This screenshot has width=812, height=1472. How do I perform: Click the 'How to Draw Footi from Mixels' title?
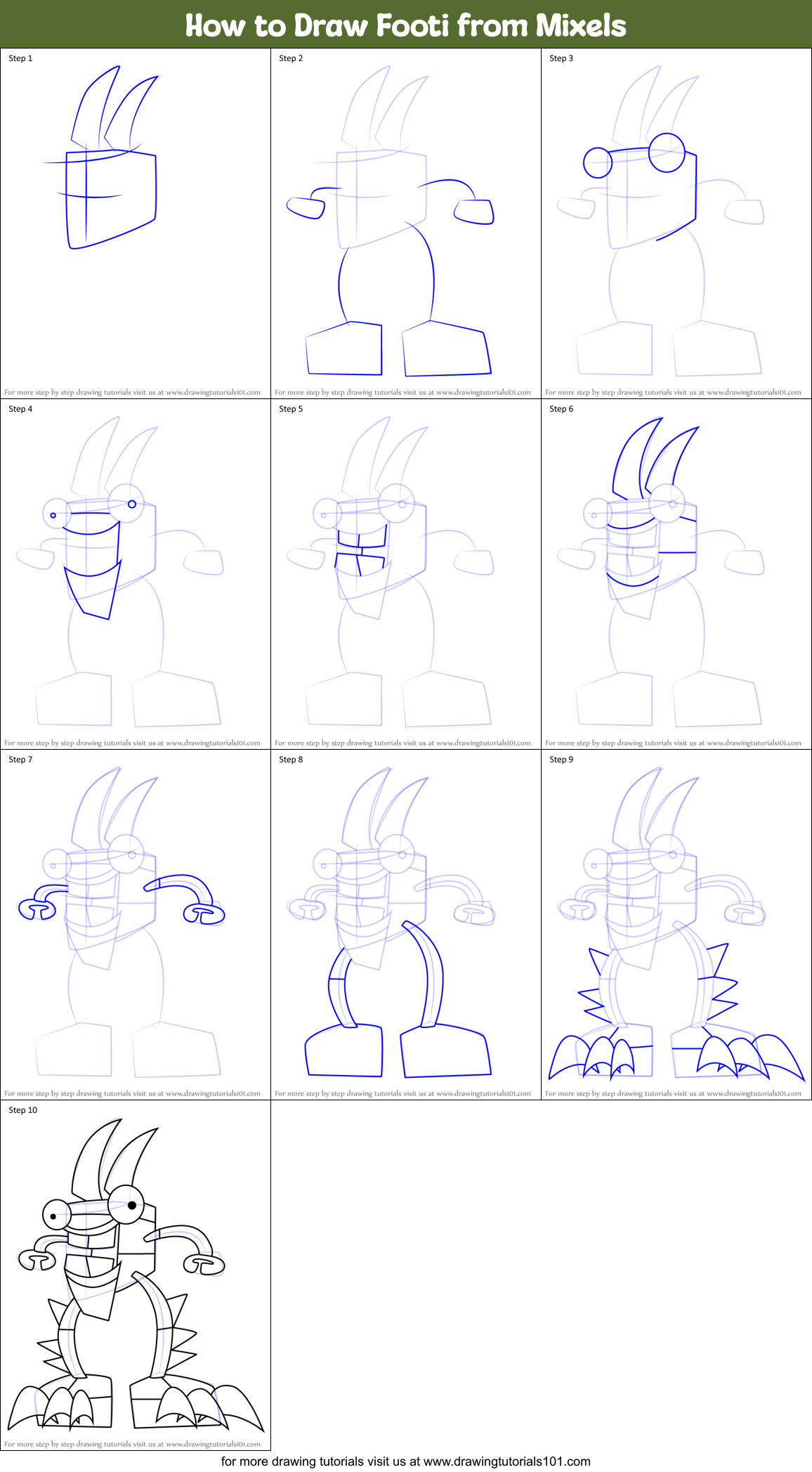tap(405, 25)
